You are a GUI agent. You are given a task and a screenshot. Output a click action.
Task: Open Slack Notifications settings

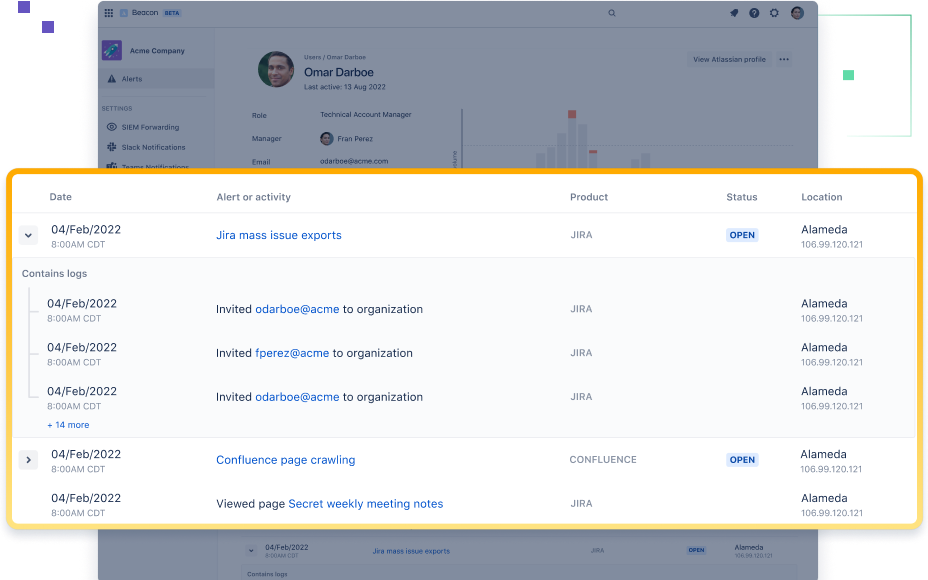pos(153,147)
